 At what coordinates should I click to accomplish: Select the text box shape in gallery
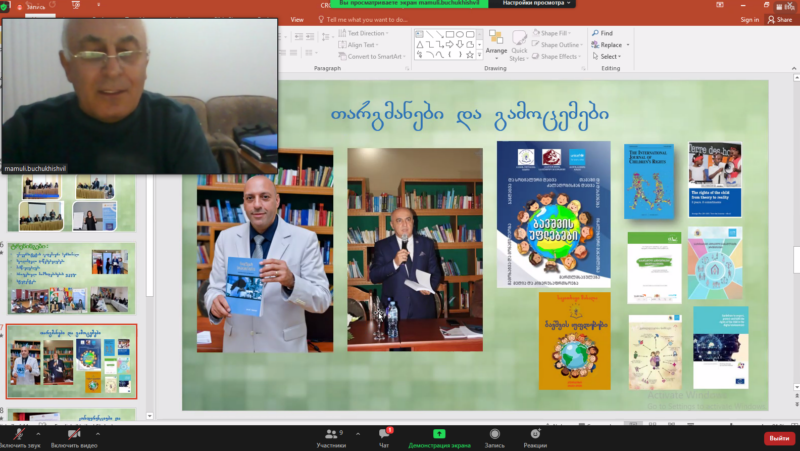pyautogui.click(x=419, y=34)
